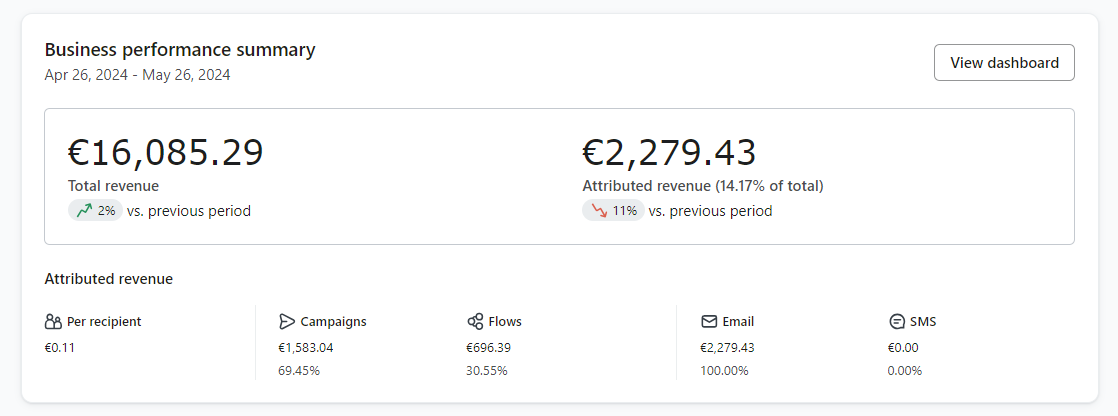Select the 11% attributed revenue change badge
The image size is (1118, 416).
[613, 211]
